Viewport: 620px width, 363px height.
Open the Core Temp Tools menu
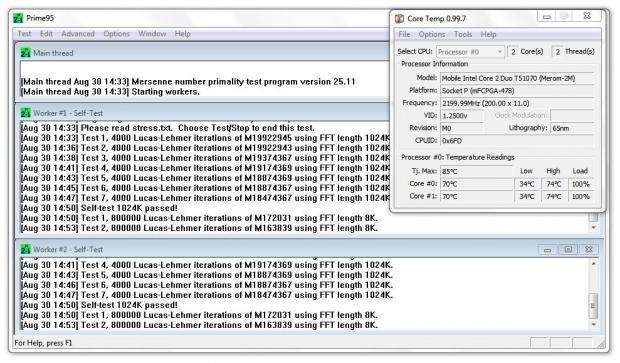pos(463,34)
